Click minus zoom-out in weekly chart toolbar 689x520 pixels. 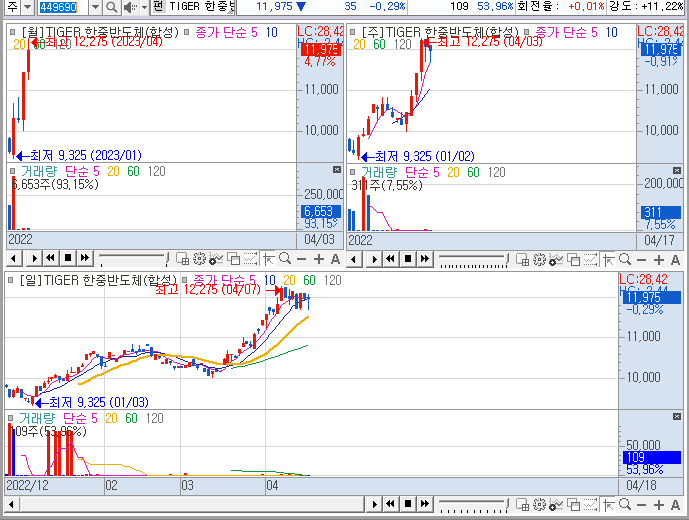642,260
